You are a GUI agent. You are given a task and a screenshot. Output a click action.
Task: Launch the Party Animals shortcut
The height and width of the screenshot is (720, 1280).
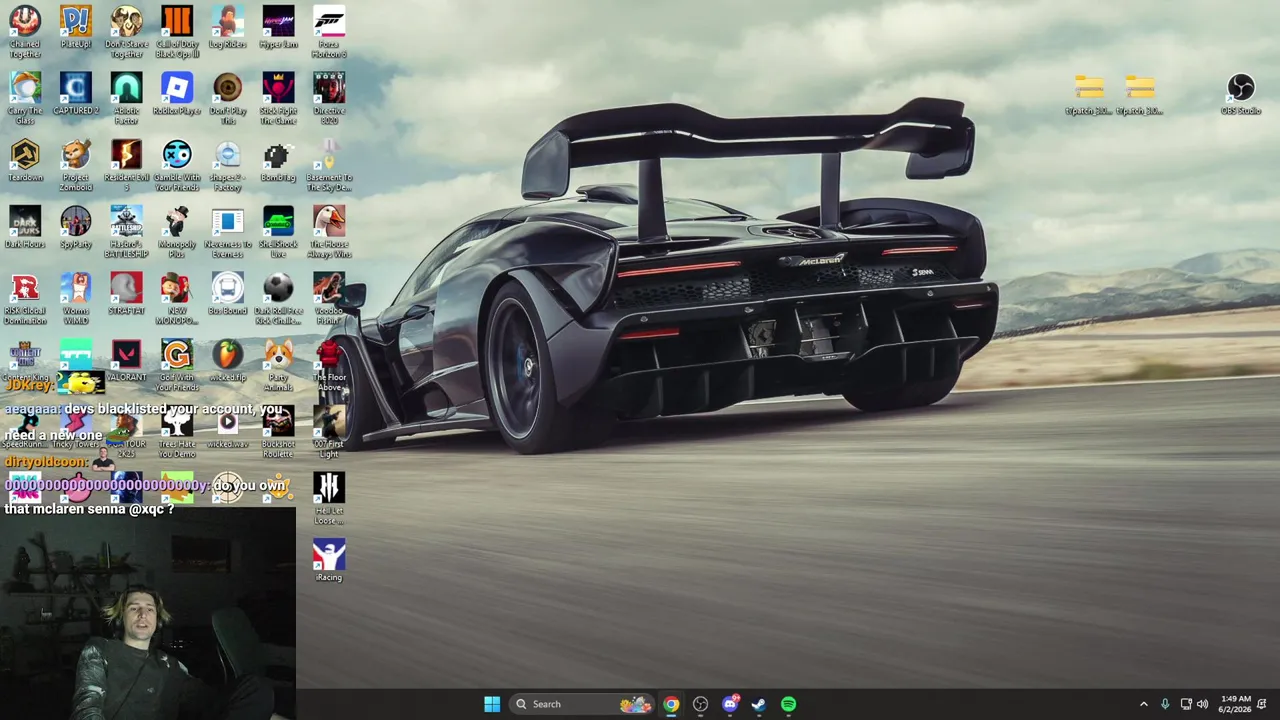coord(278,365)
